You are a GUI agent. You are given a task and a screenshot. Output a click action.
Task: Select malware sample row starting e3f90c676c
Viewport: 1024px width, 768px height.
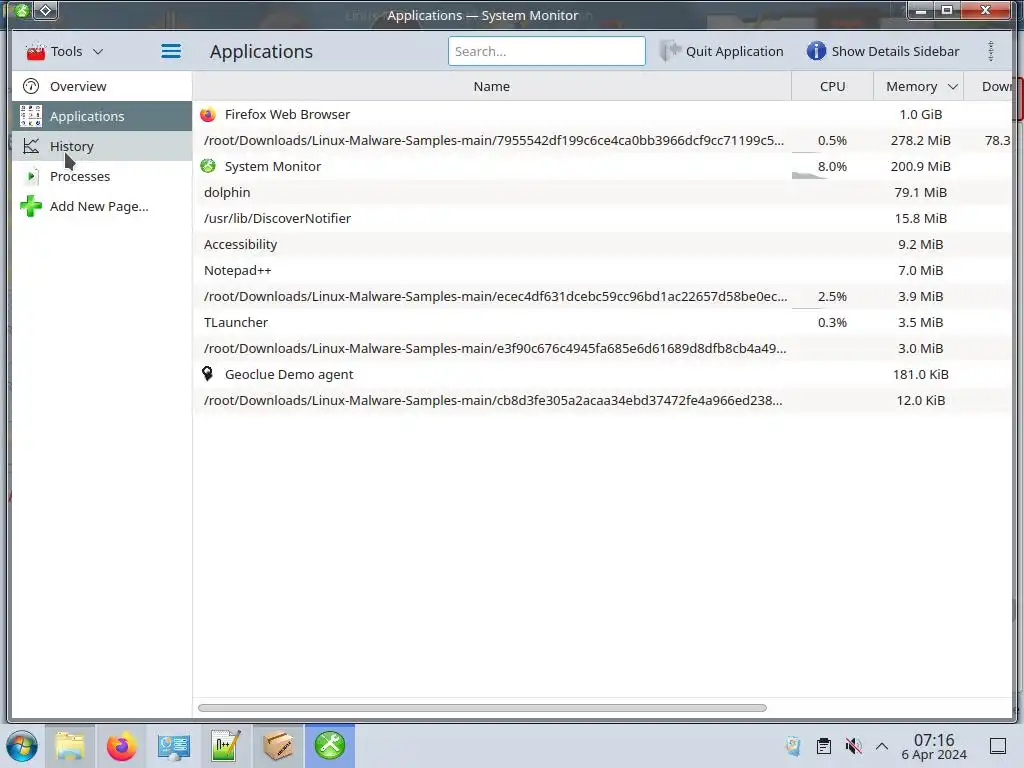(x=602, y=349)
